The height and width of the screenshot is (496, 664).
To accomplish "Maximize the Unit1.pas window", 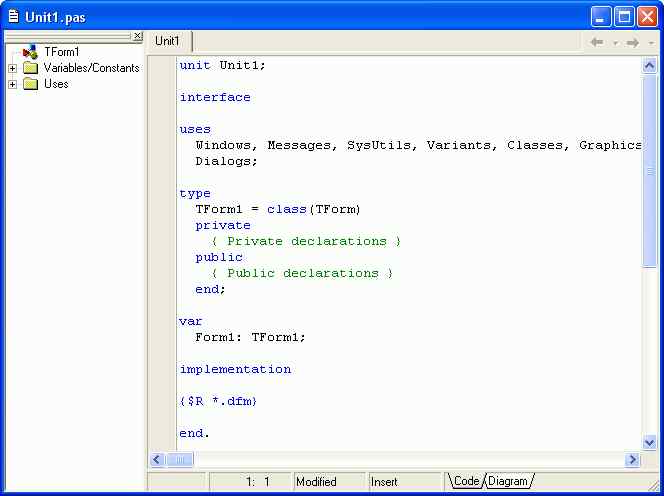I will 624,17.
